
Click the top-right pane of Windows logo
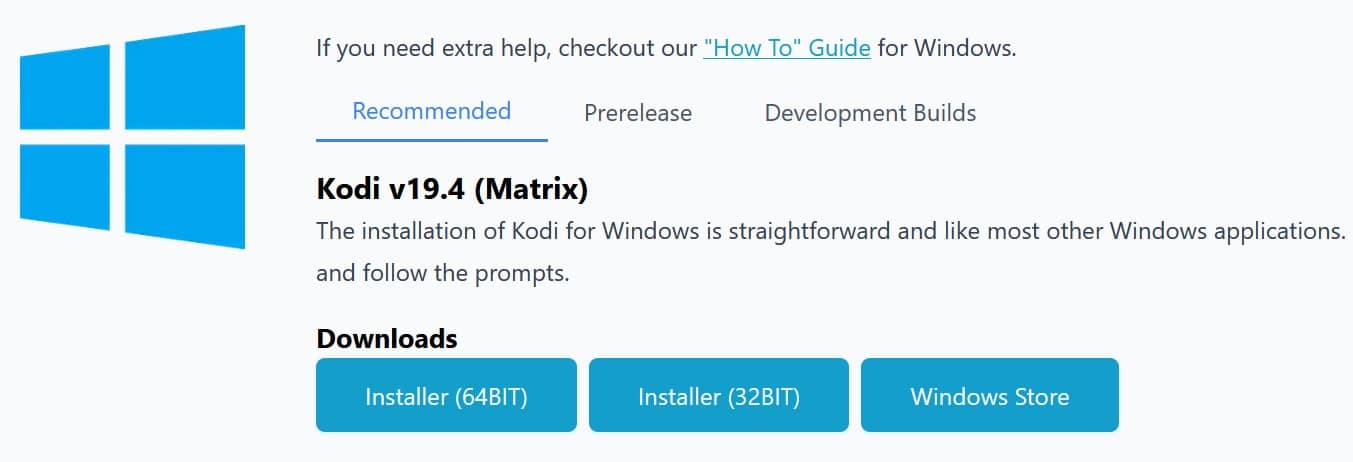(185, 78)
